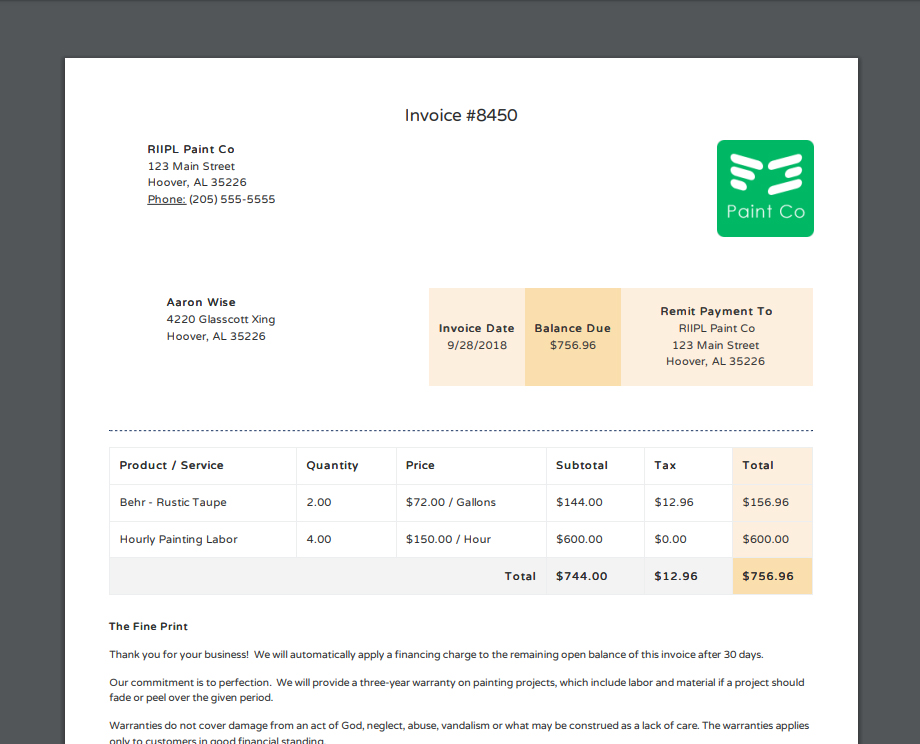The image size is (920, 744).
Task: Click the Remit Payment To header
Action: click(716, 311)
